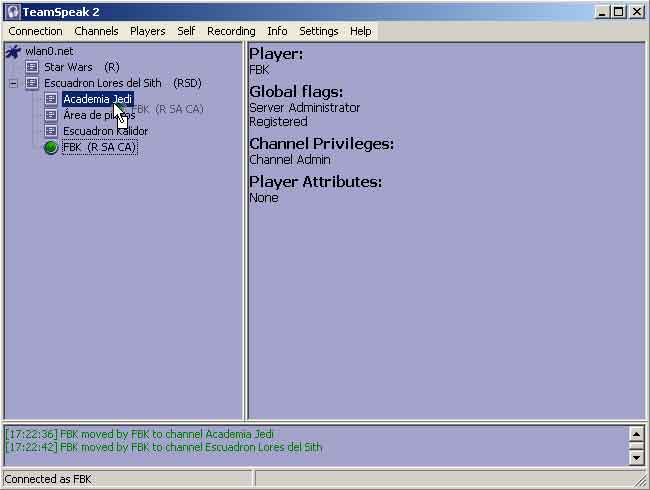650x490 pixels.
Task: Click the 'Server Administrator' flag text
Action: (x=305, y=108)
